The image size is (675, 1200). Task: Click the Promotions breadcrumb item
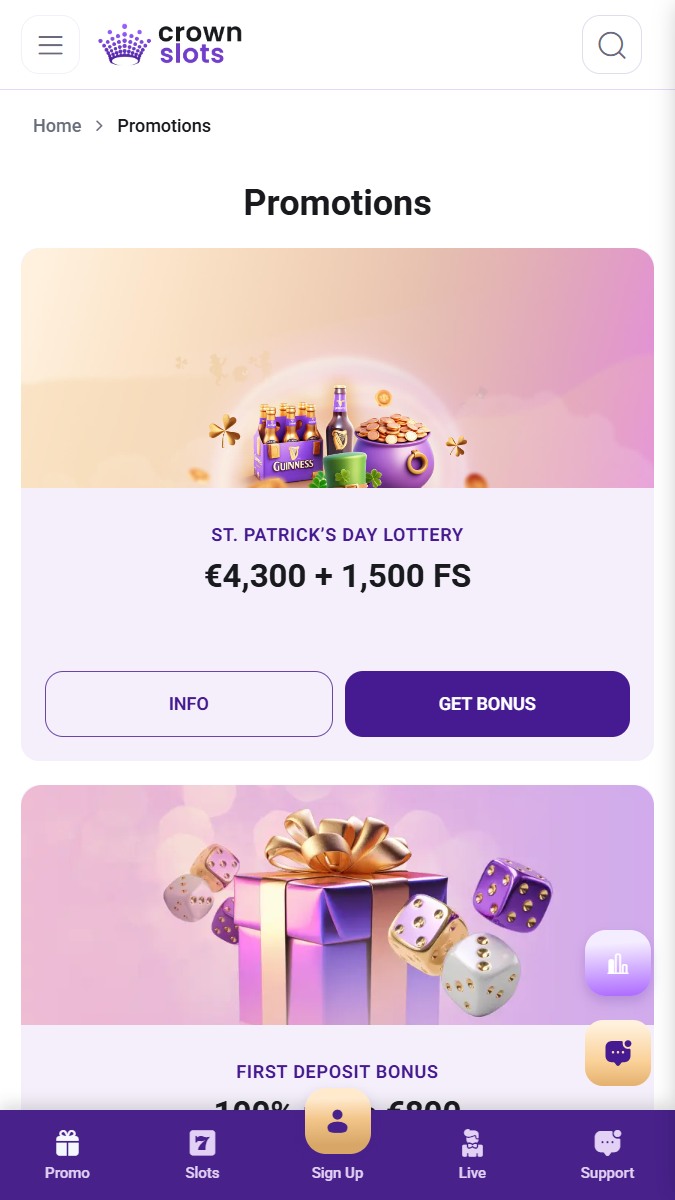click(164, 126)
